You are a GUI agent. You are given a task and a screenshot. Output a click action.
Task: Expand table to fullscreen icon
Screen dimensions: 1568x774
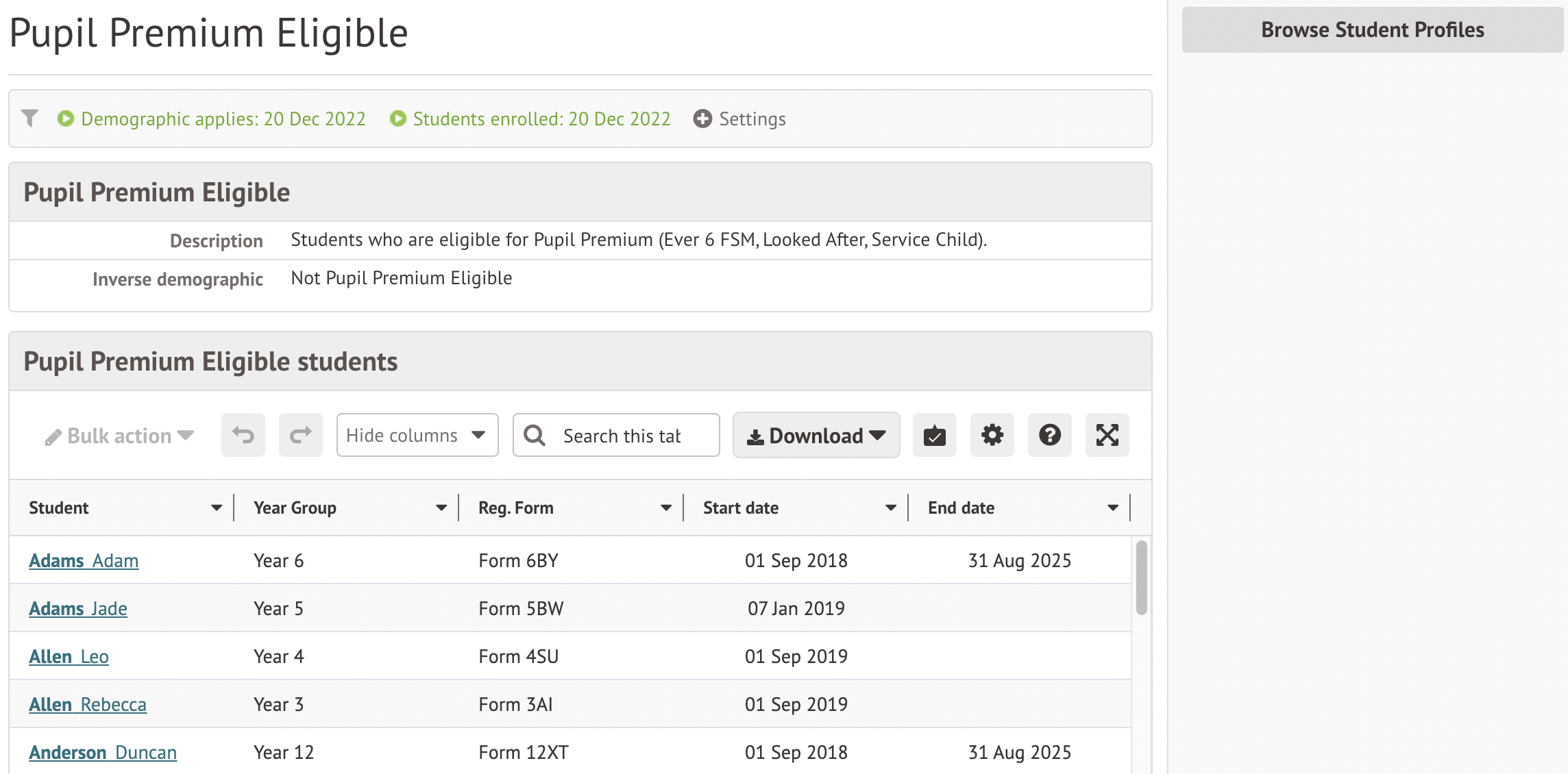(x=1107, y=435)
